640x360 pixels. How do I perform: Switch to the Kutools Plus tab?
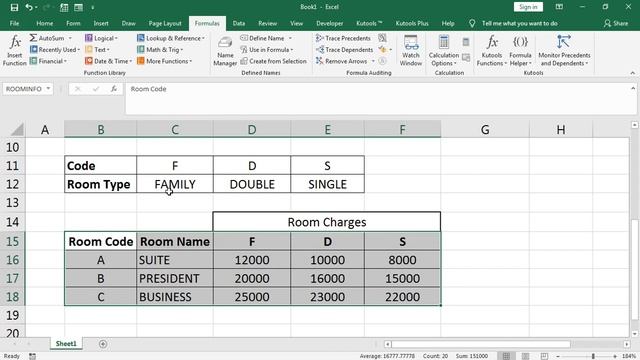[412, 23]
